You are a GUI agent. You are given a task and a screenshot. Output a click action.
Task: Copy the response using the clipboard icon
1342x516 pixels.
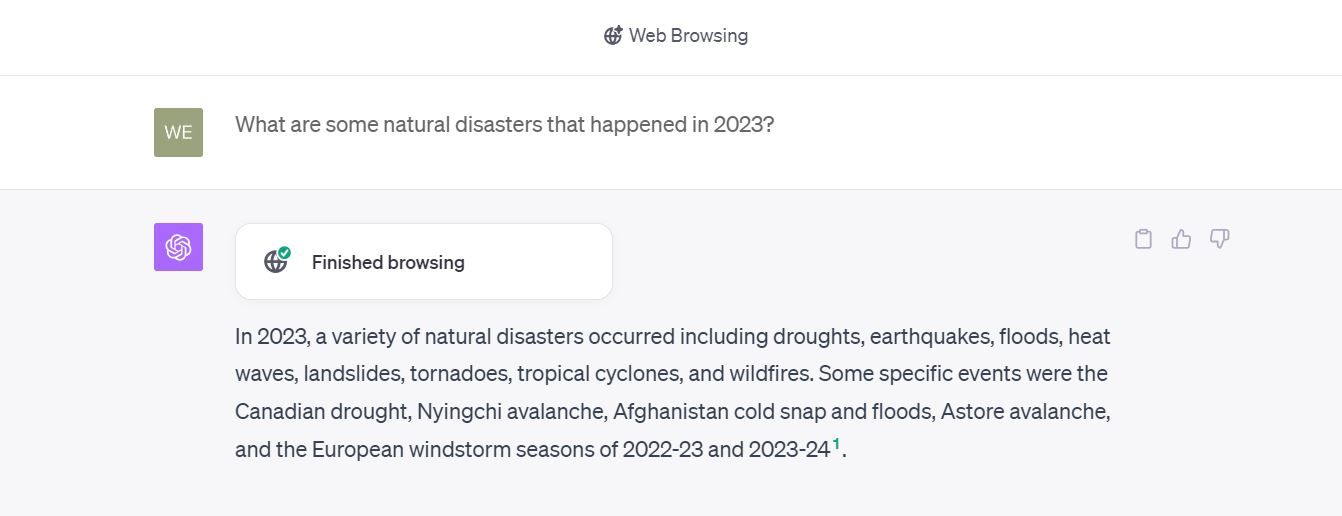click(x=1143, y=239)
